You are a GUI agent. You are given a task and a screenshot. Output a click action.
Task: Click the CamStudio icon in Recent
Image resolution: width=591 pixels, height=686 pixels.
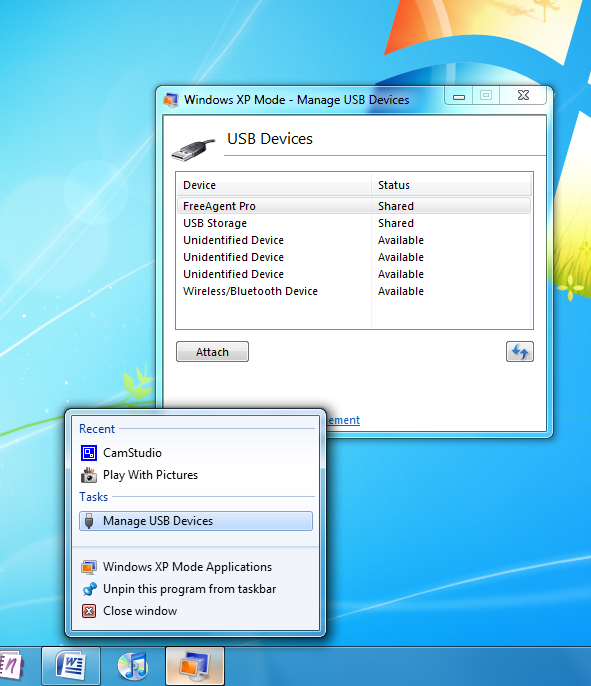(x=89, y=453)
